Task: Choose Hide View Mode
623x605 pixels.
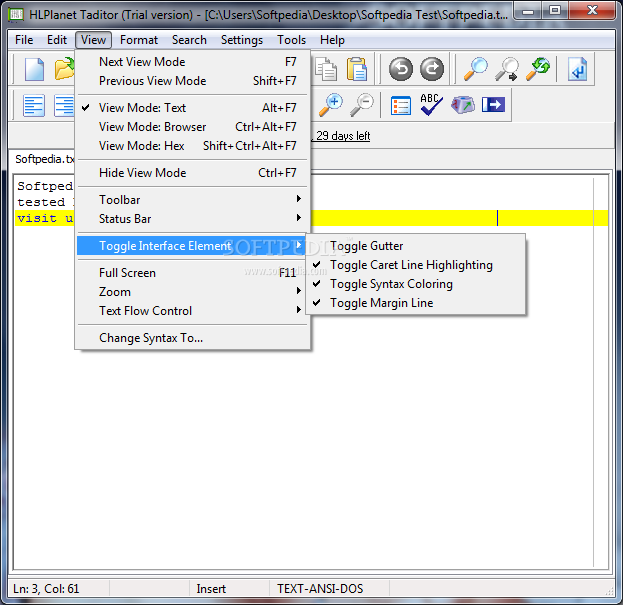Action: point(192,173)
